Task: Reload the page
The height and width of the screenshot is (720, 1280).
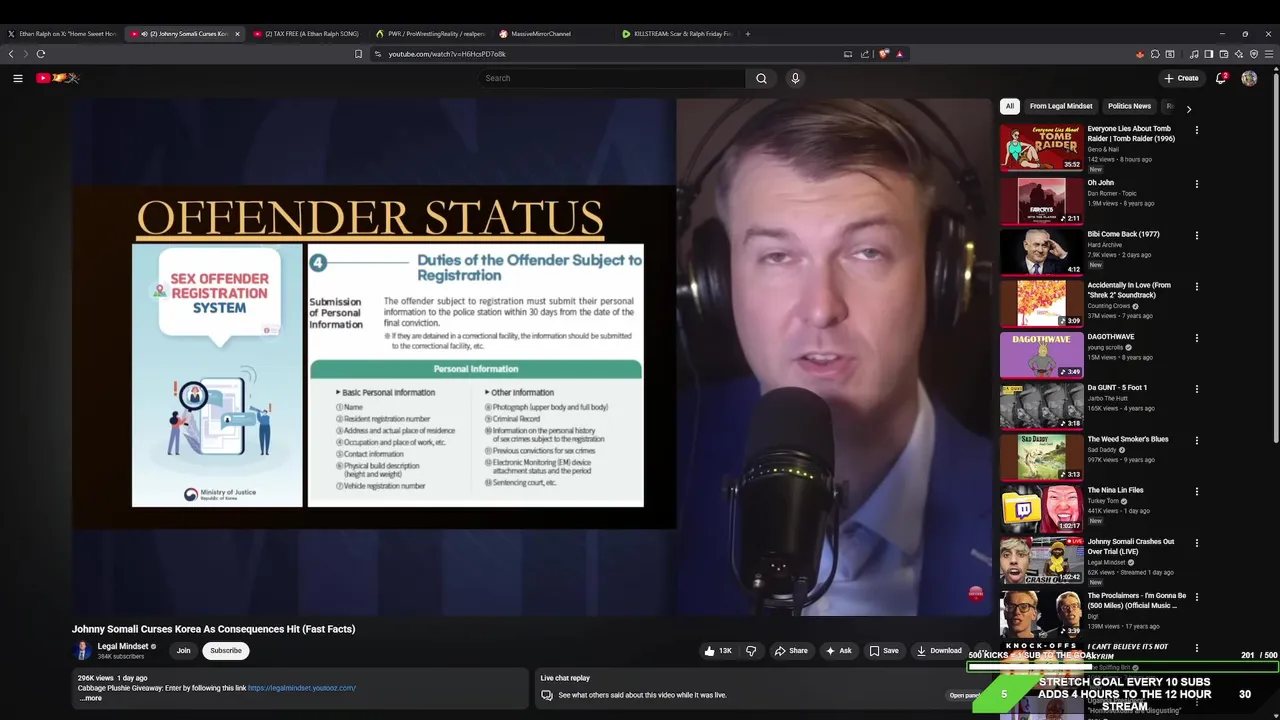Action: [41, 54]
